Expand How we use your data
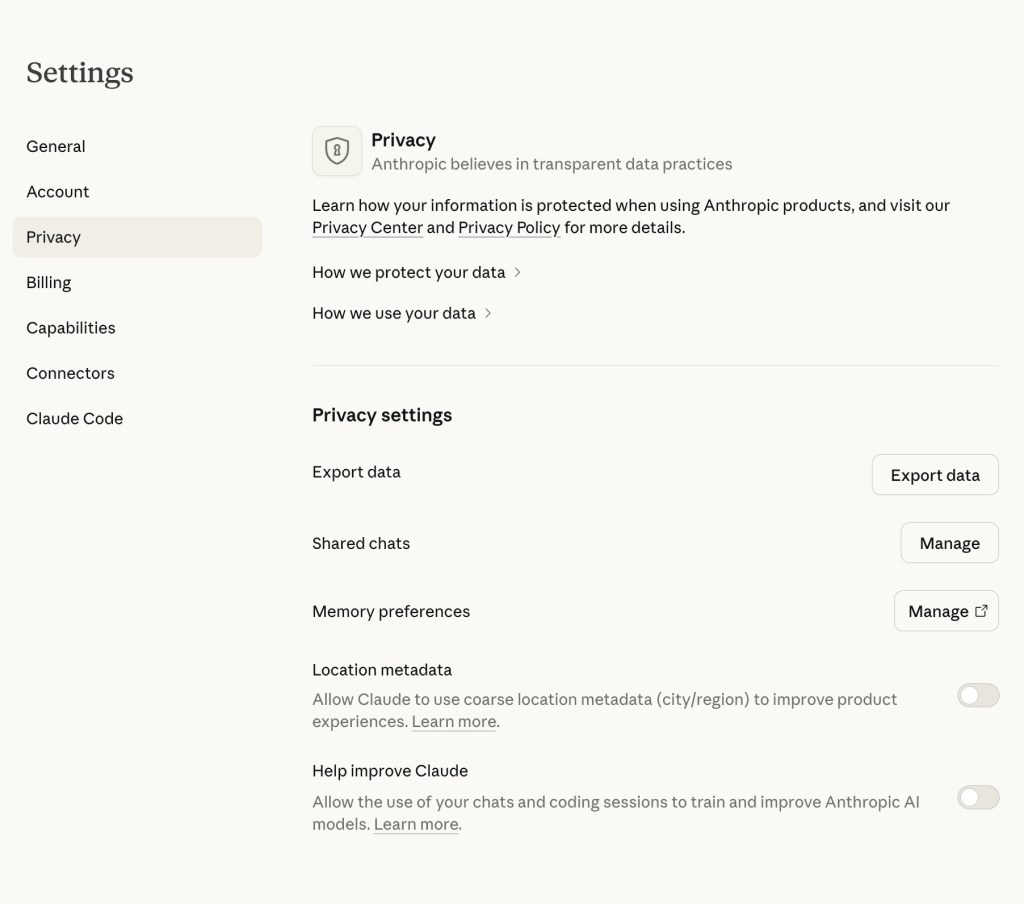 tap(402, 313)
